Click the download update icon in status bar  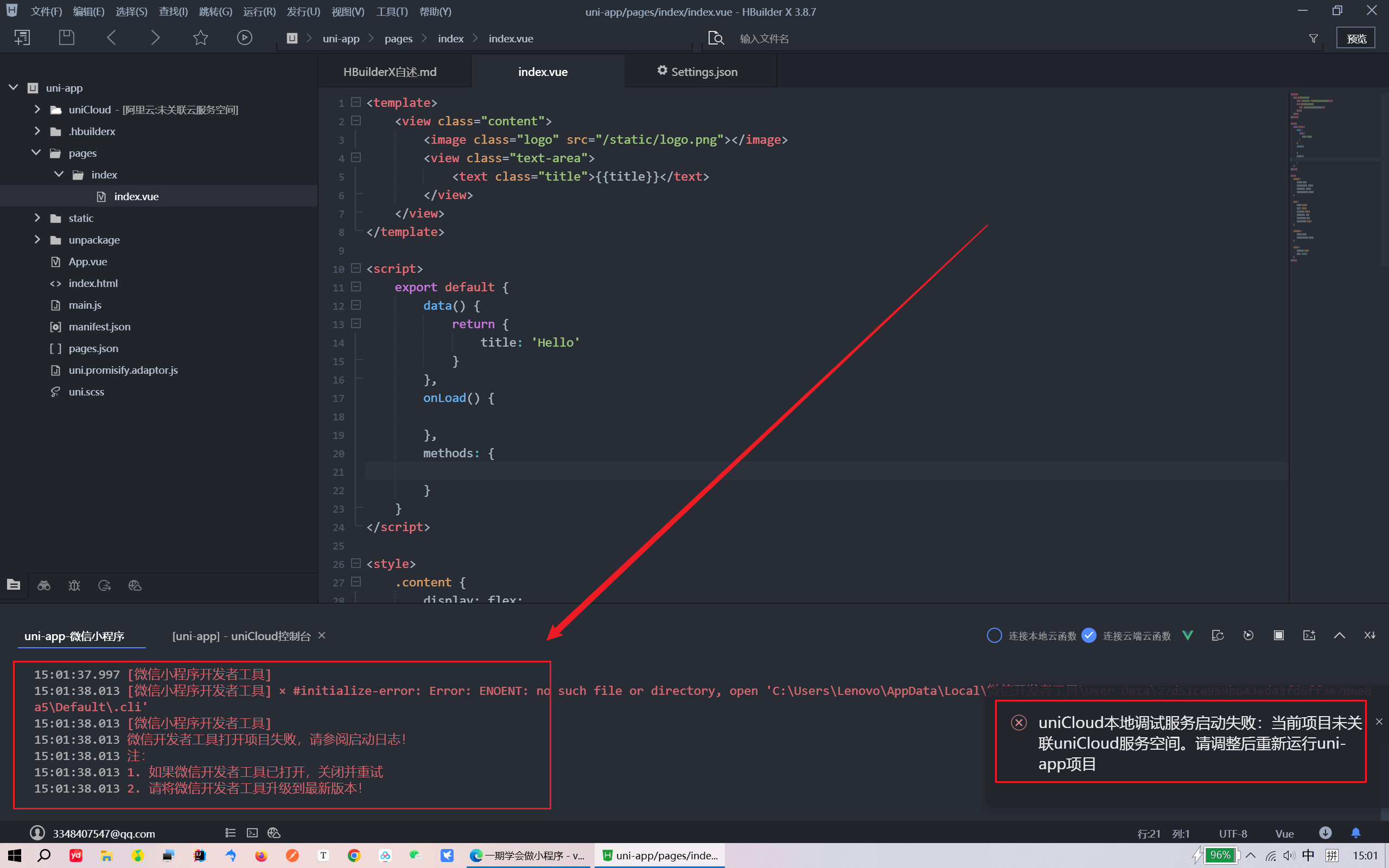click(1326, 832)
